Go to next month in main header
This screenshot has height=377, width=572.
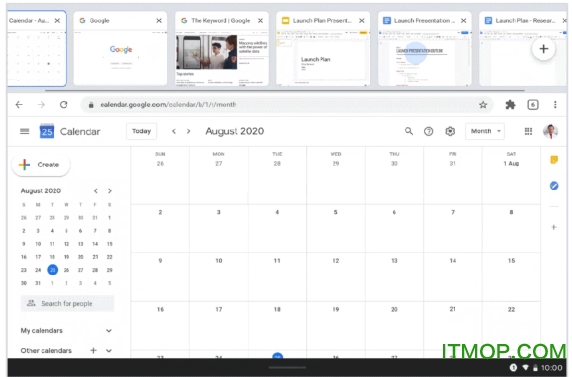pos(188,131)
